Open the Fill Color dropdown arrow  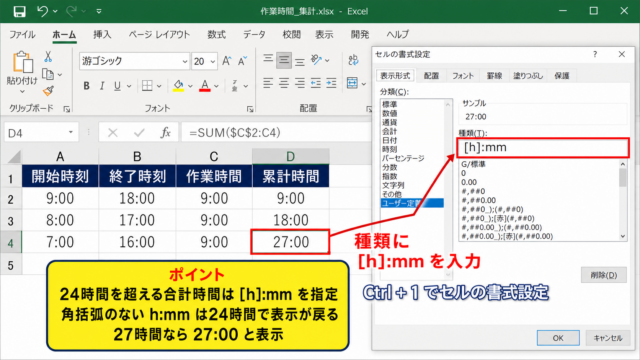click(190, 86)
